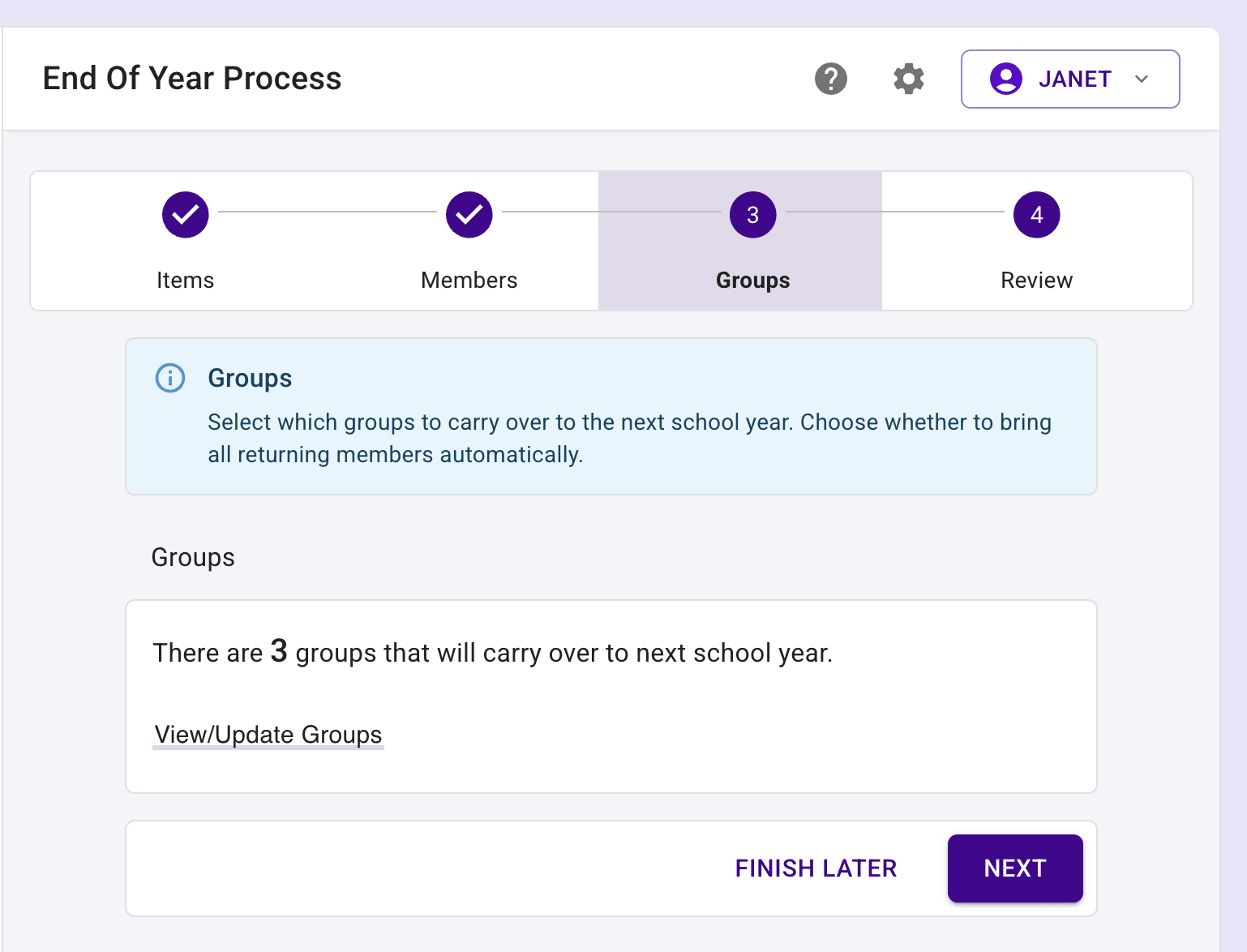Jump to the step 4 numbered circle

[x=1036, y=215]
